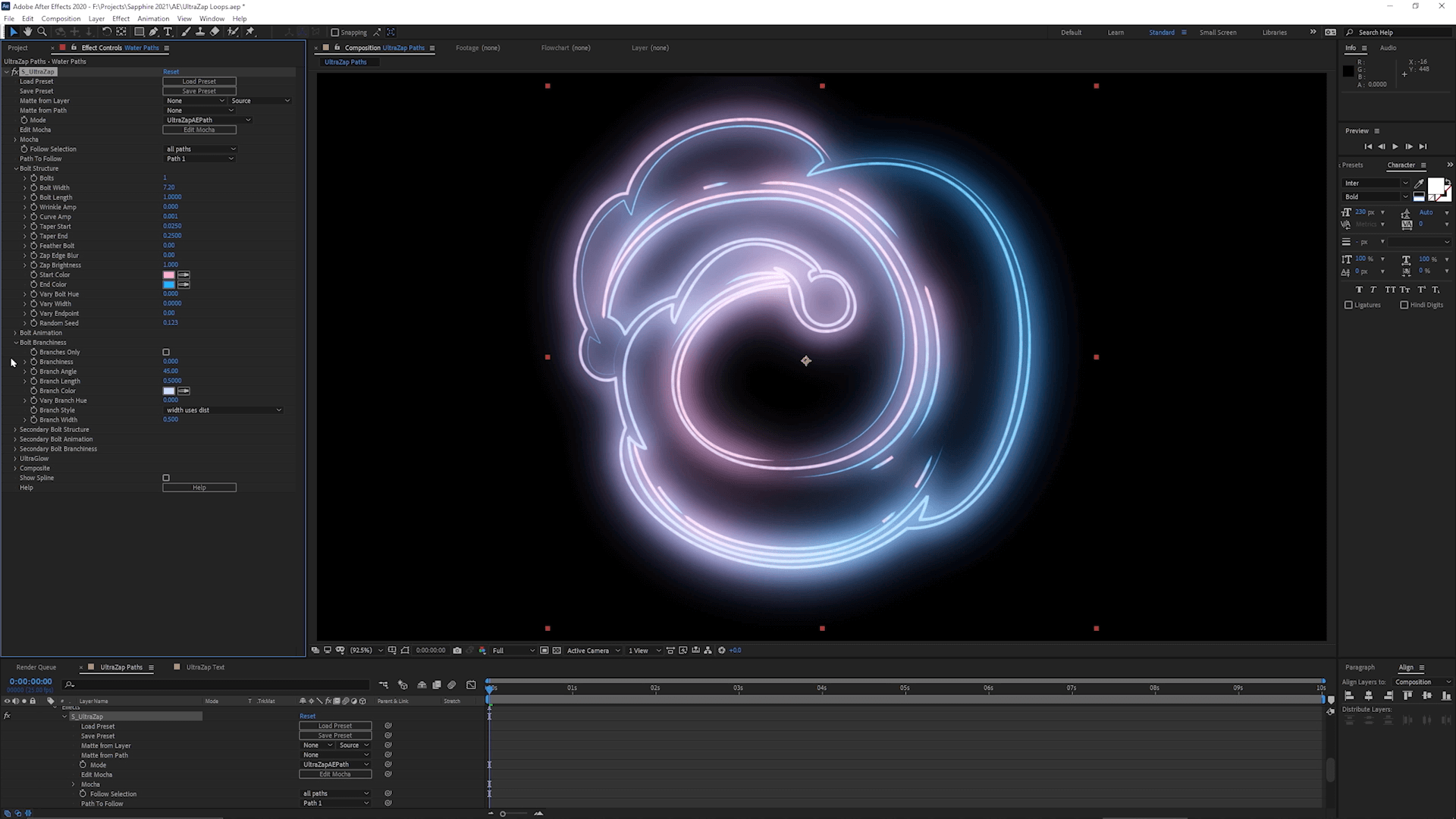The height and width of the screenshot is (819, 1456).
Task: Select the Hand tool
Action: pos(28,32)
